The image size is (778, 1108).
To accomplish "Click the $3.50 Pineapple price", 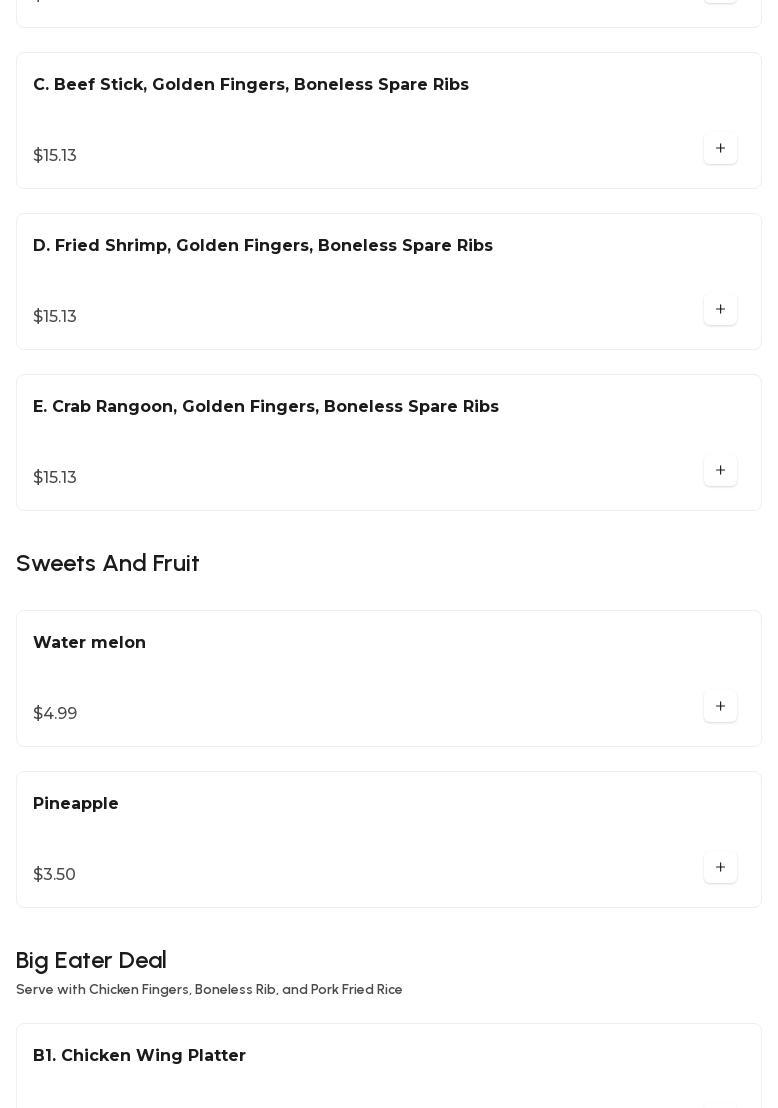I will coord(55,875).
